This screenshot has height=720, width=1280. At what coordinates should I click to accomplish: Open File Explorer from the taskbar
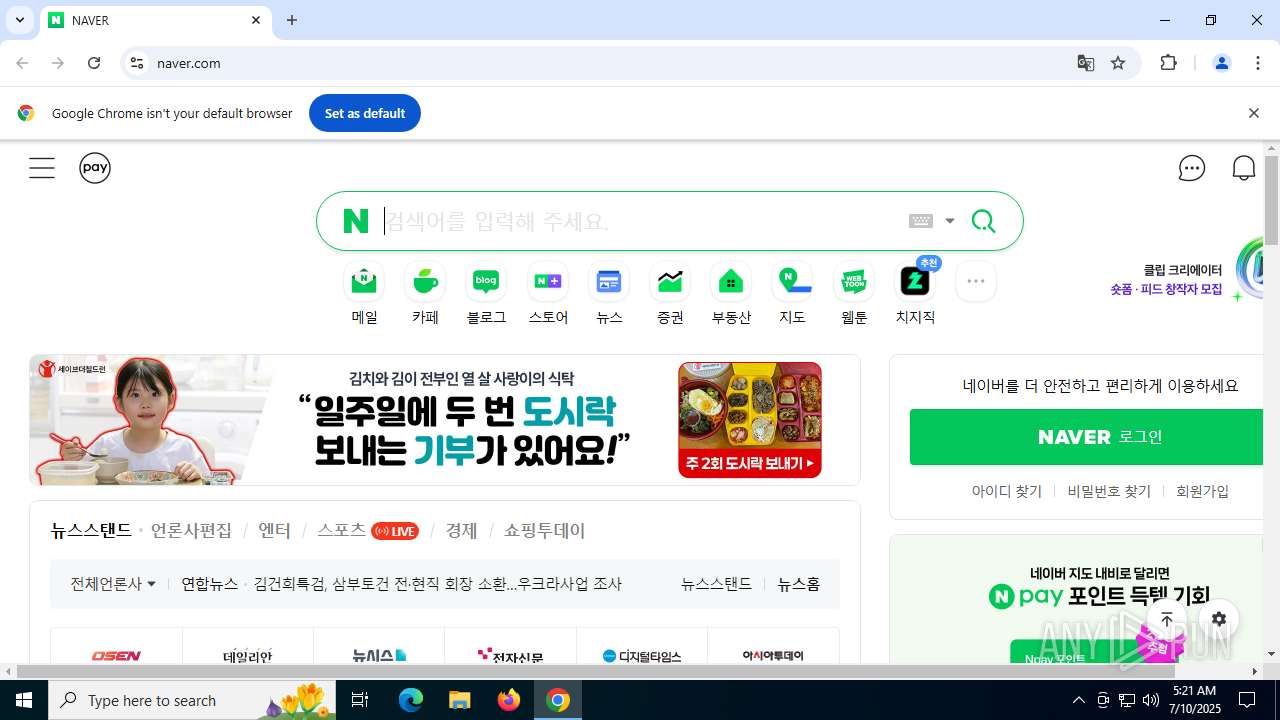click(459, 700)
